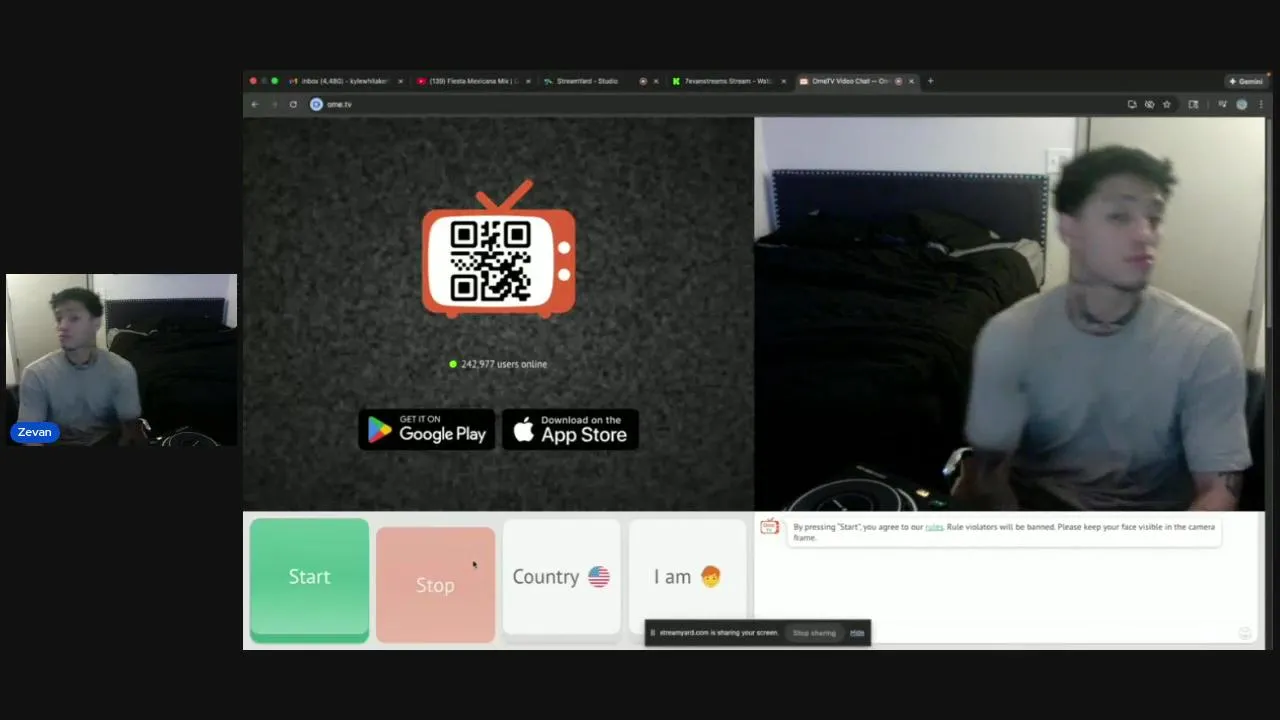Viewport: 1280px width, 720px height.
Task: Close the StreamYard Studio tab
Action: pyautogui.click(x=656, y=81)
